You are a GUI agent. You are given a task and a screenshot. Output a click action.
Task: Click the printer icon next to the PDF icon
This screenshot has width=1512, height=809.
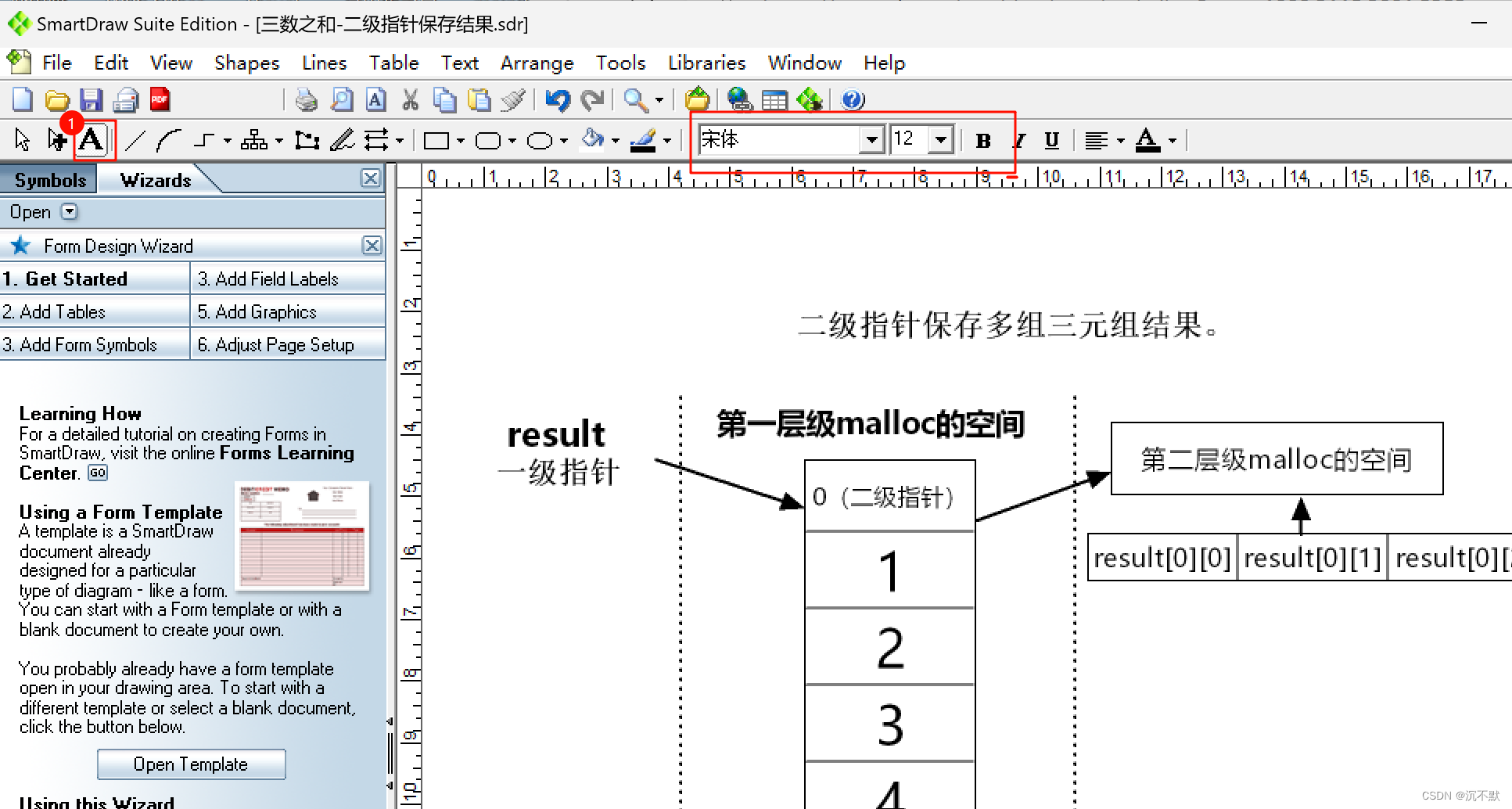125,100
